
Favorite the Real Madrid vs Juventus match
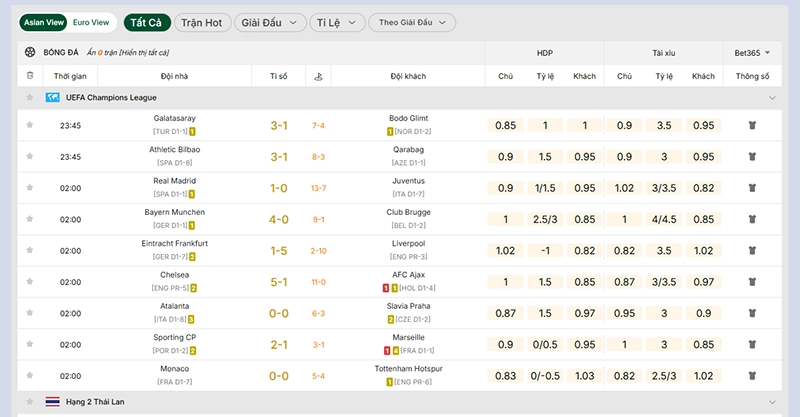click(30, 188)
